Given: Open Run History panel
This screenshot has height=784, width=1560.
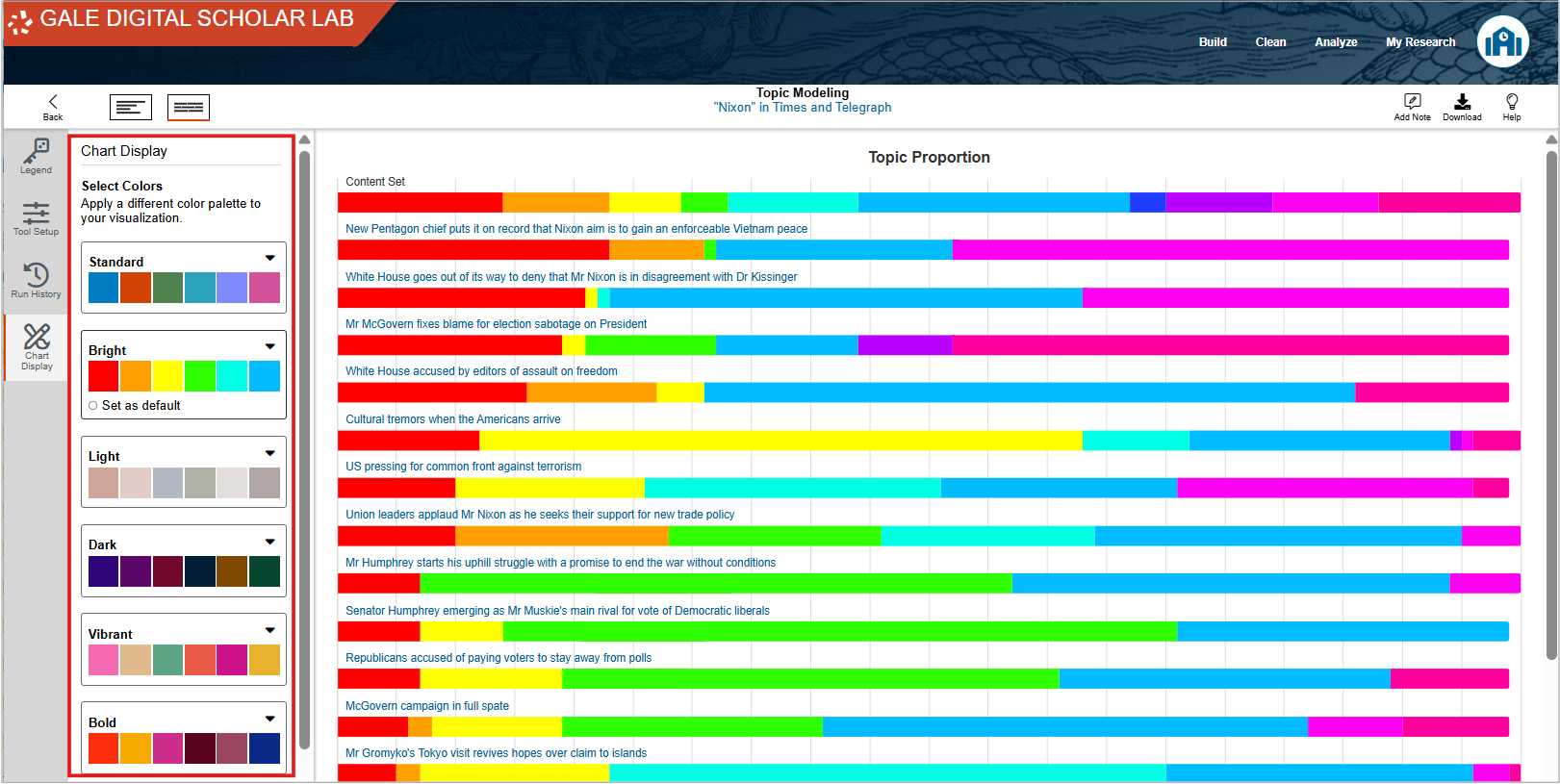Looking at the screenshot, I should click(37, 280).
